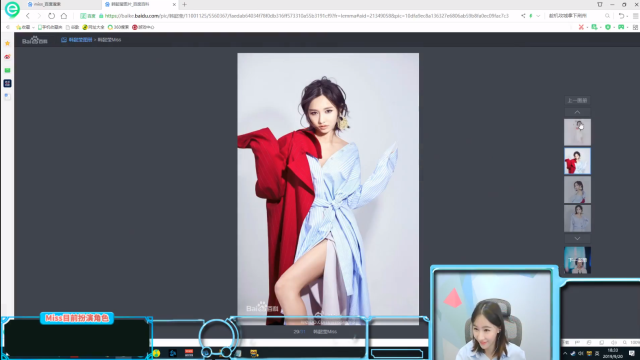Open the game center bookmark
This screenshot has width=640, height=360.
pos(143,27)
